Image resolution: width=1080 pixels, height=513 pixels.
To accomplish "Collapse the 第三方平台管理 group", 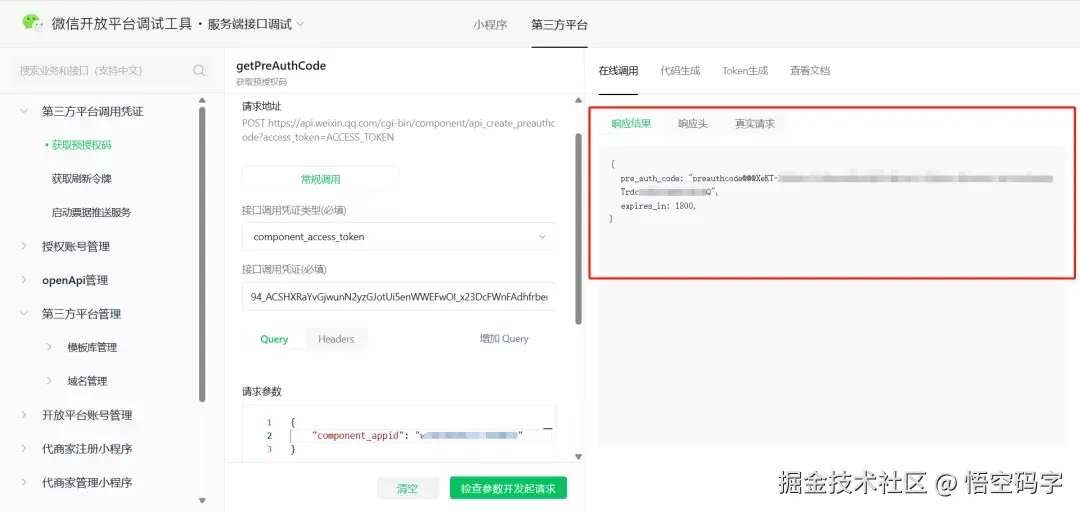I will click(x=24, y=313).
